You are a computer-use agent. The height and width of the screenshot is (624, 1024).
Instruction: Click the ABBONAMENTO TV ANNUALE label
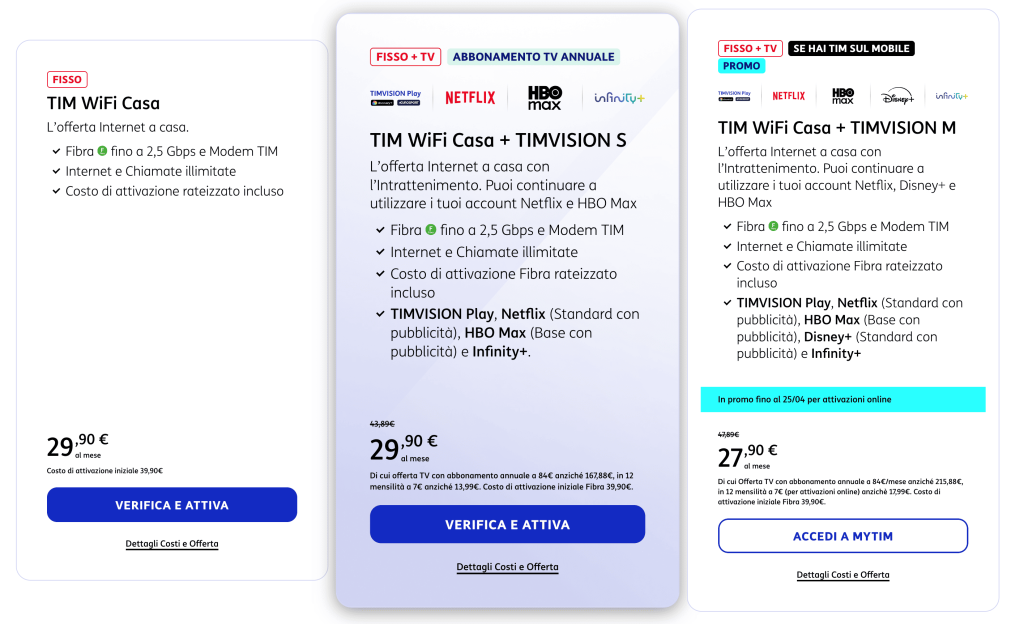click(533, 56)
